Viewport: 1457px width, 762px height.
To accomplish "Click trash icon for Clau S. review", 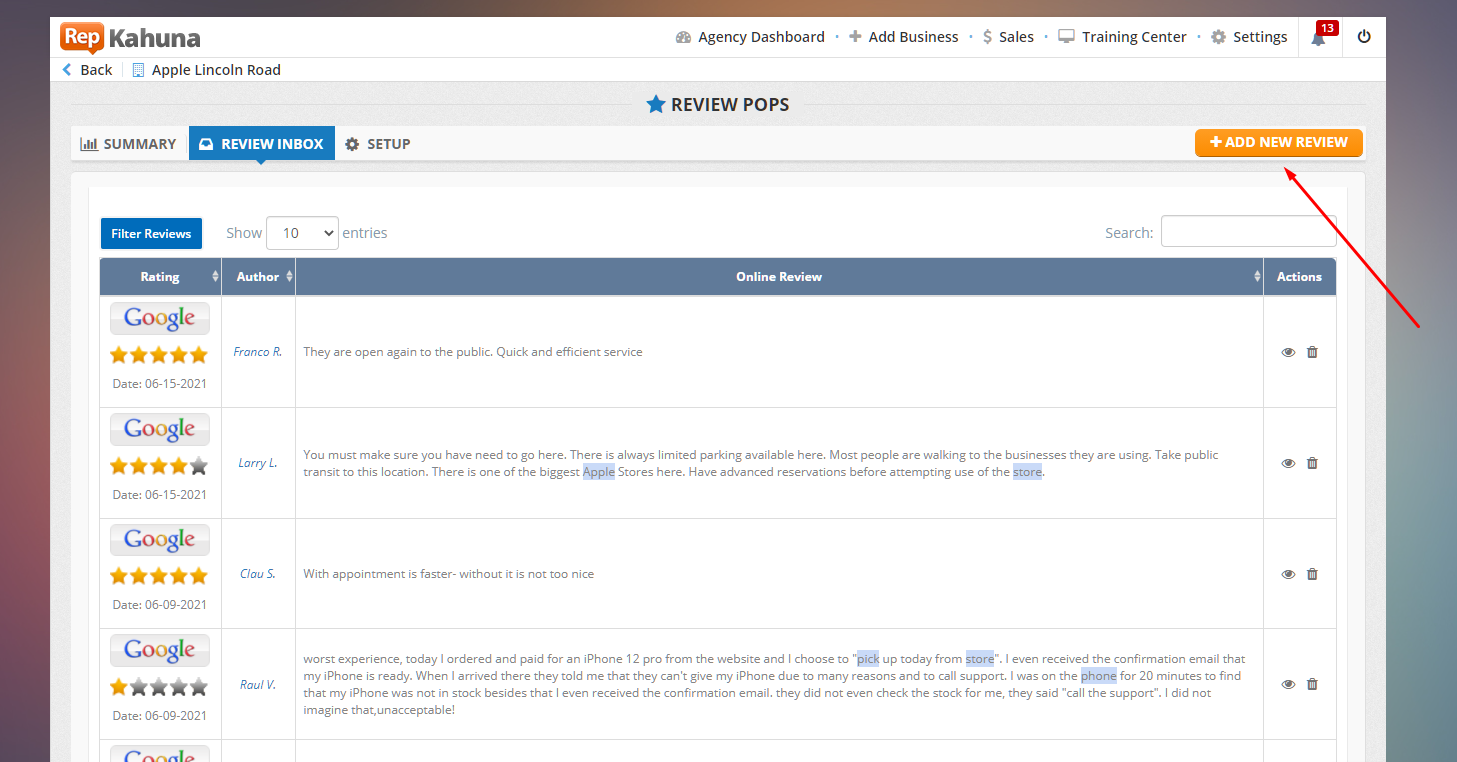I will (x=1312, y=574).
